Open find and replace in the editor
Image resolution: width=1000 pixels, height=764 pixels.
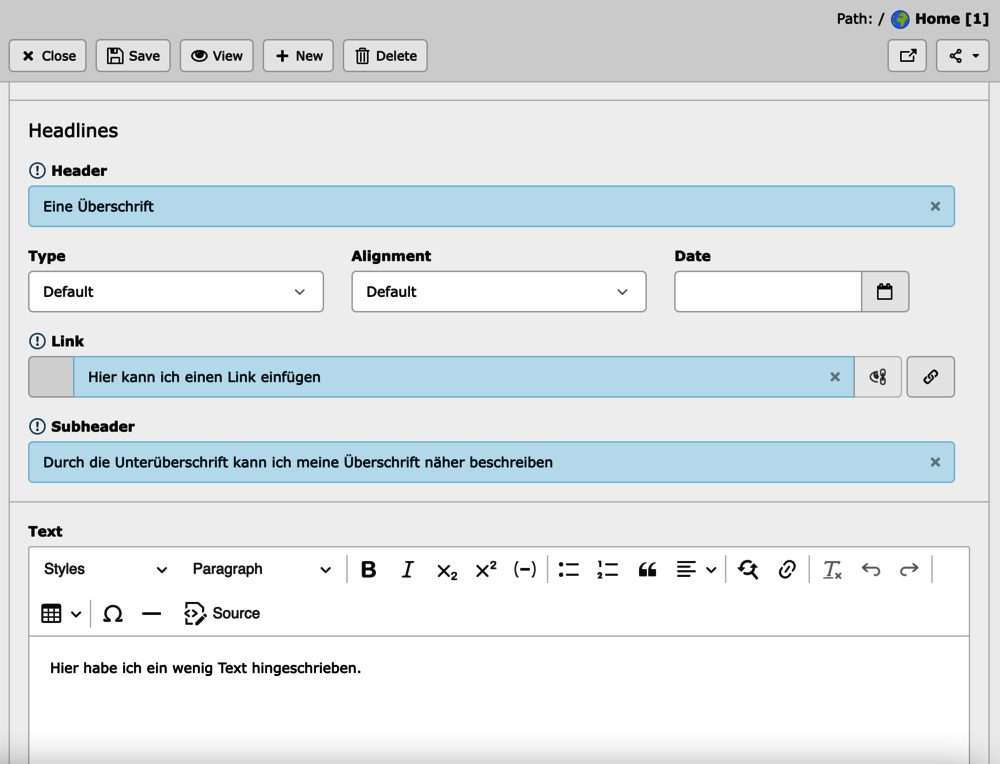click(748, 569)
